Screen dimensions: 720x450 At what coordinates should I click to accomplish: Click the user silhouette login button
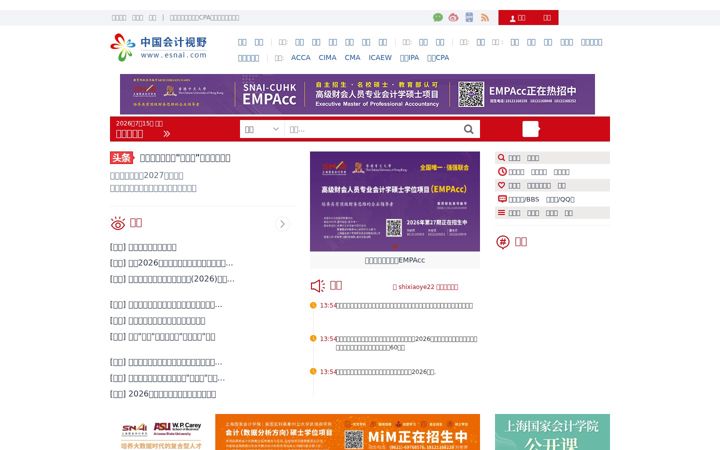click(518, 18)
